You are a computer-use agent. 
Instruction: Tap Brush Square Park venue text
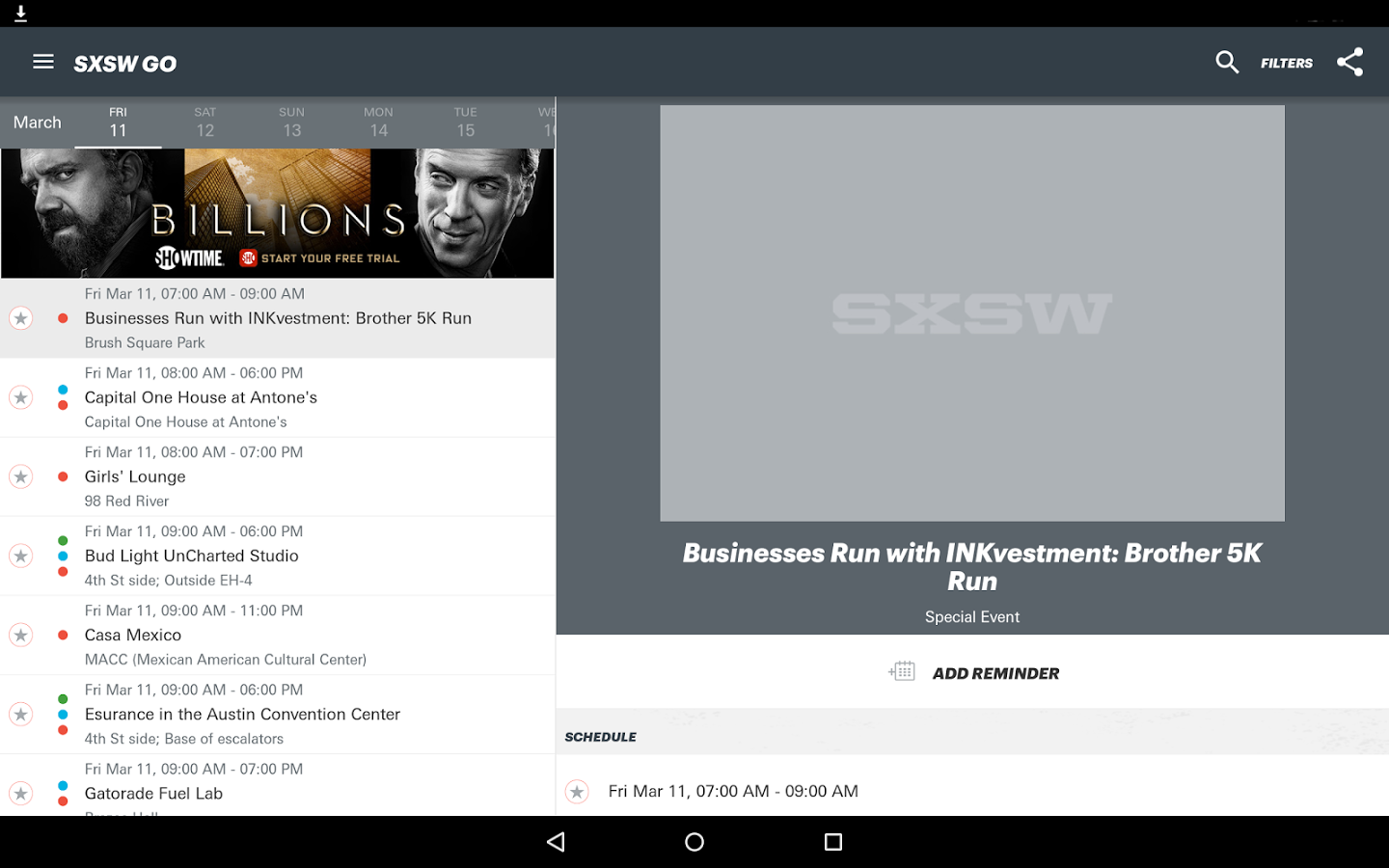(x=145, y=342)
